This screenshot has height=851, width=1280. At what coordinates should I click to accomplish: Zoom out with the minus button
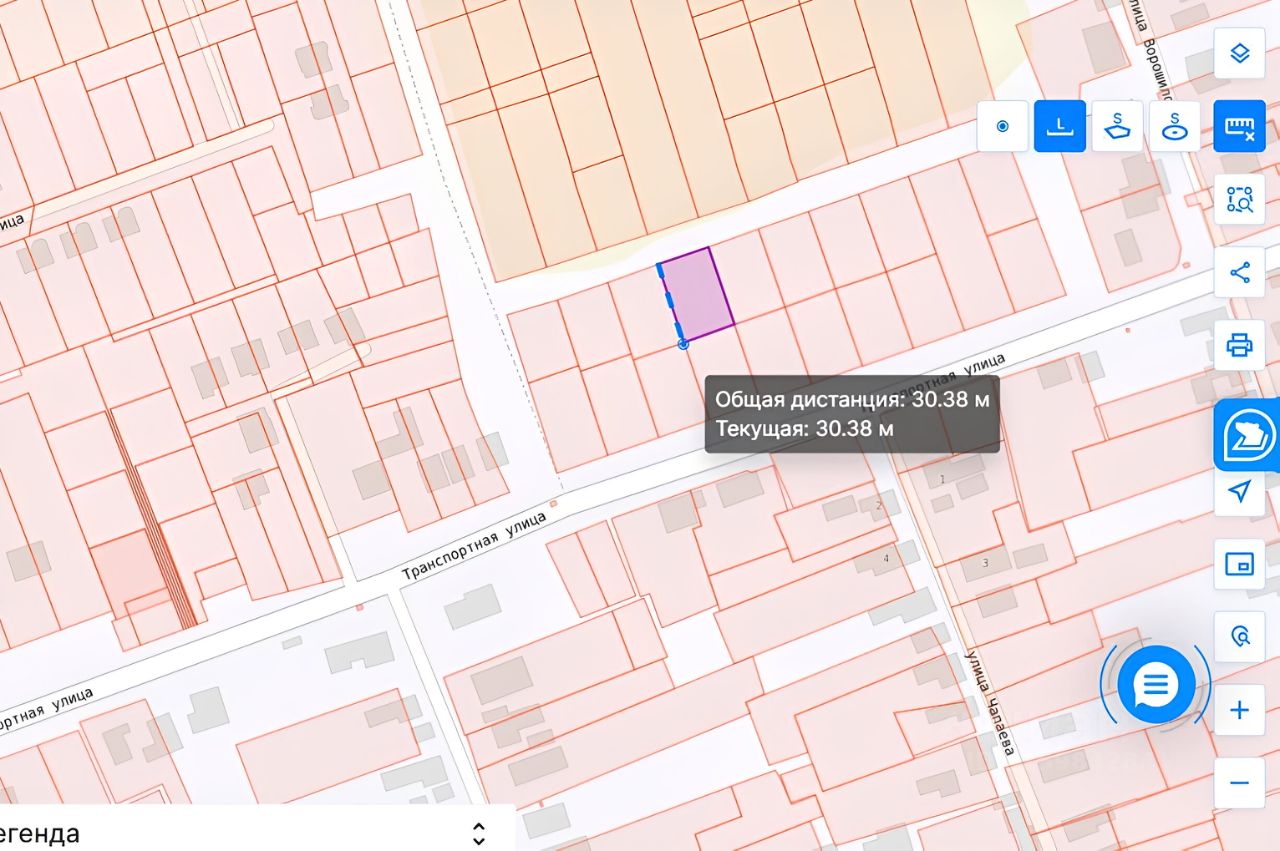point(1239,783)
